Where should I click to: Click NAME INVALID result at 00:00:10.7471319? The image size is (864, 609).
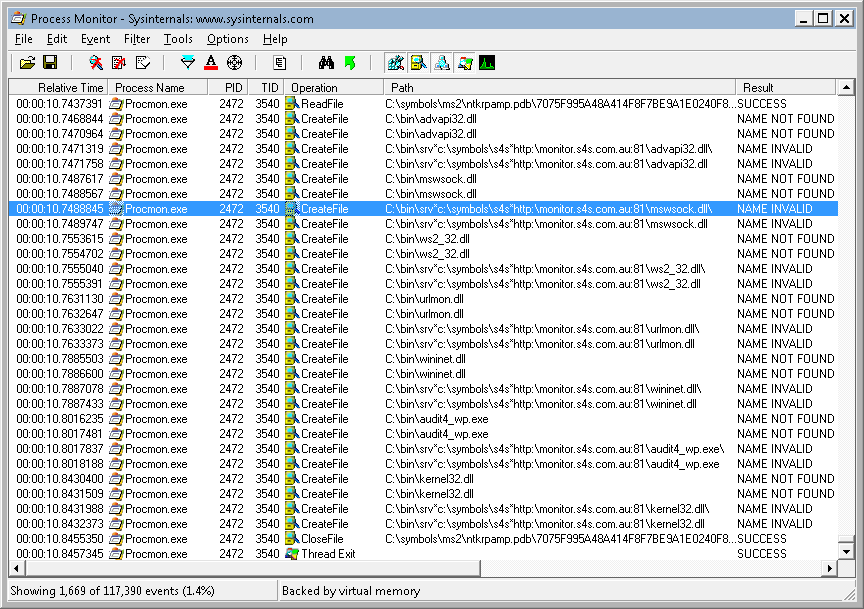click(x=775, y=149)
